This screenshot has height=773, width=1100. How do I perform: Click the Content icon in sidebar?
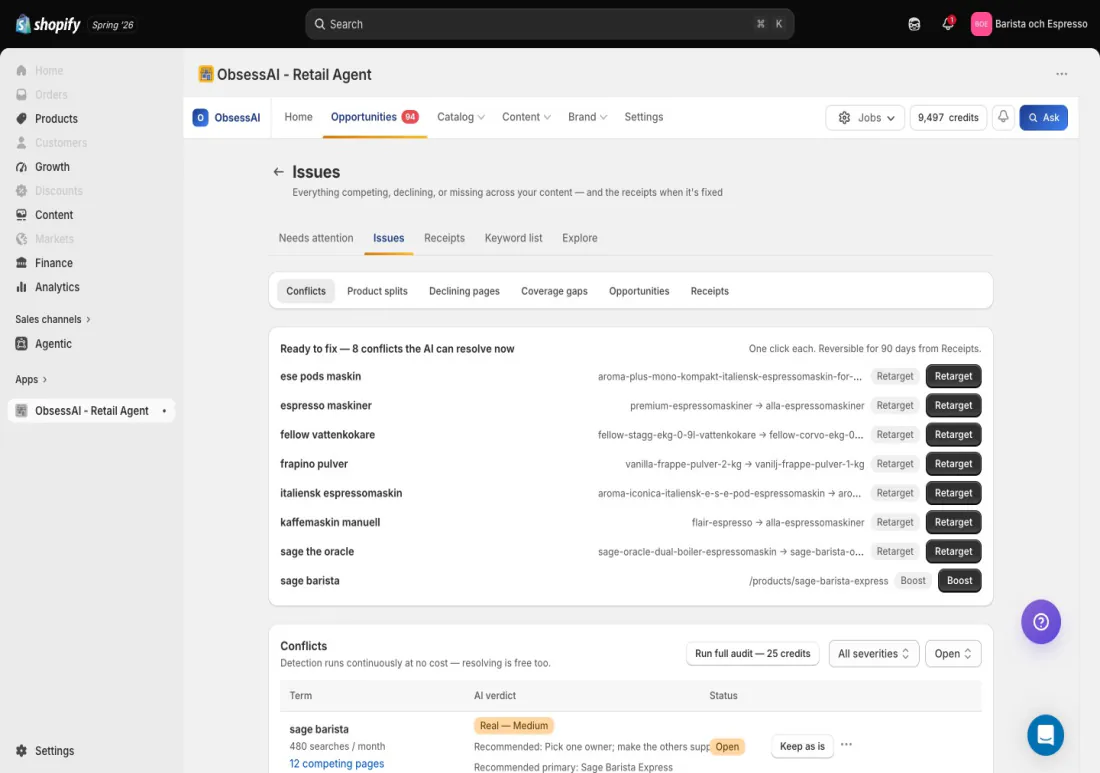click(x=21, y=215)
